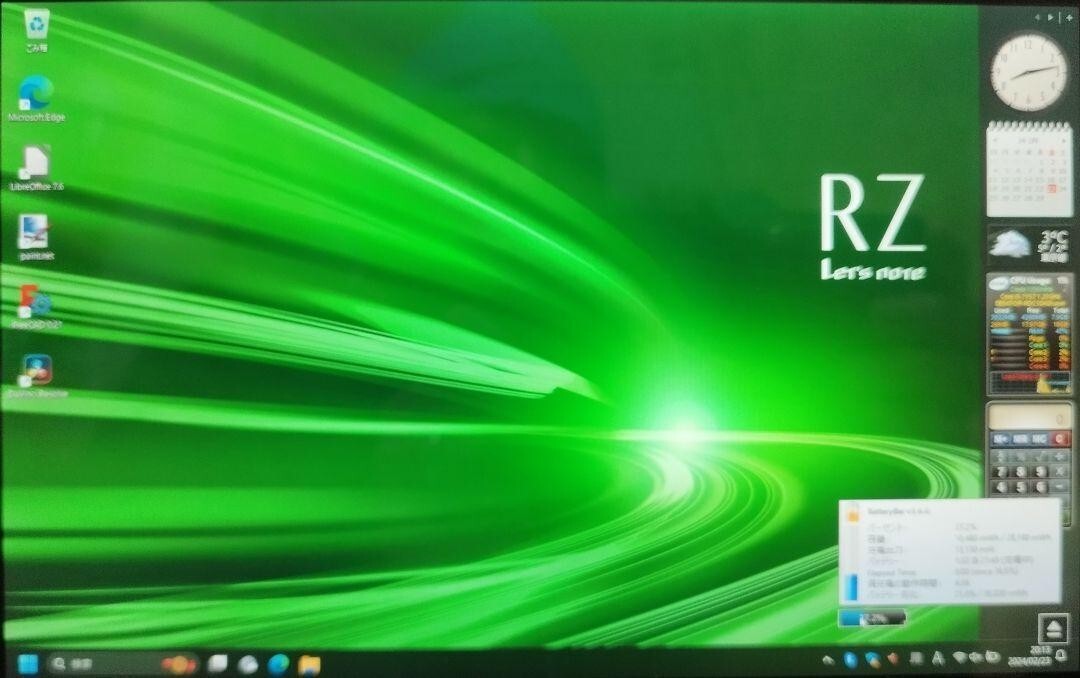Add a gadget with the sidebar plus
Image resolution: width=1080 pixels, height=678 pixels.
(1069, 17)
